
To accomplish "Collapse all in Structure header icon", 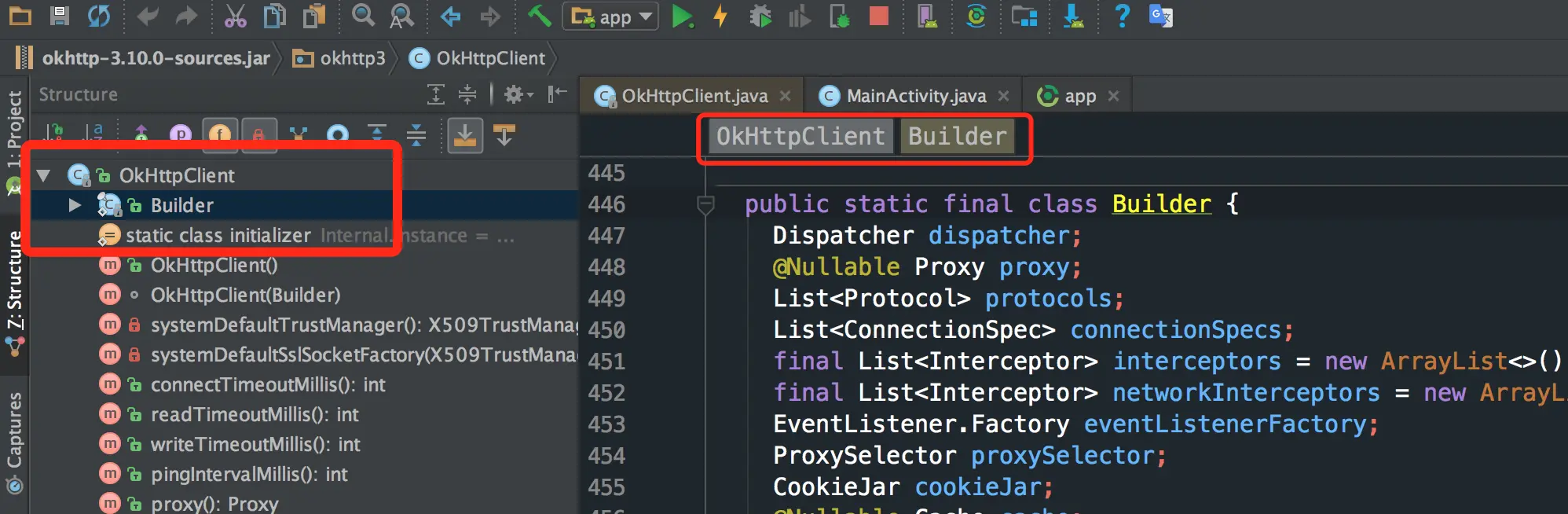I will 467,94.
